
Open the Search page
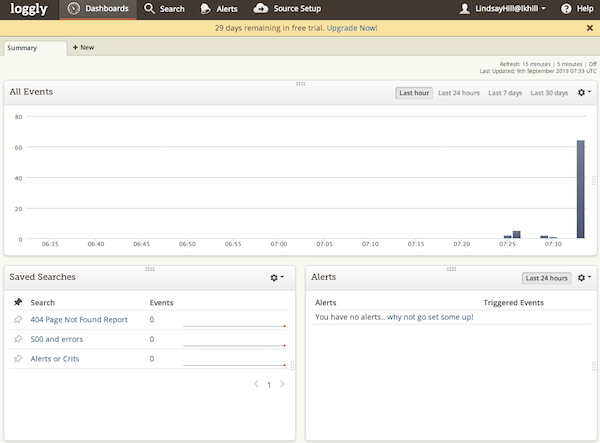[x=165, y=9]
